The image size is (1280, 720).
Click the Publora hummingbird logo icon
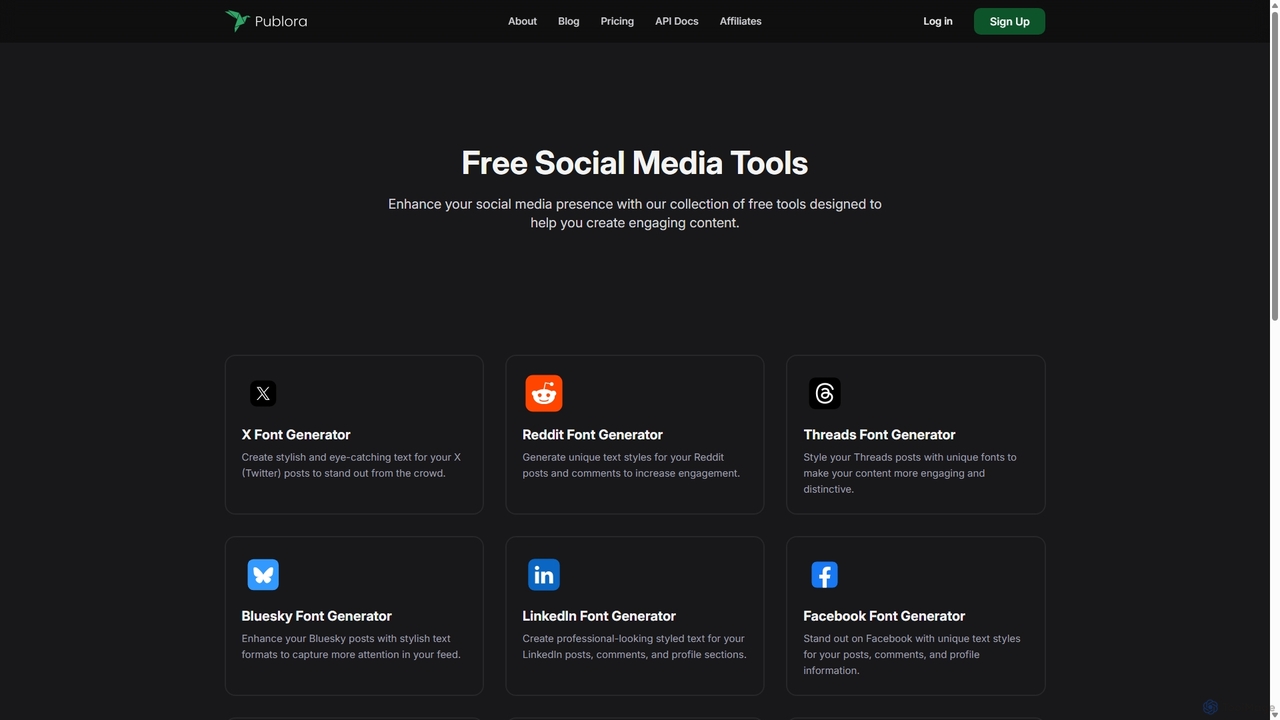click(237, 21)
